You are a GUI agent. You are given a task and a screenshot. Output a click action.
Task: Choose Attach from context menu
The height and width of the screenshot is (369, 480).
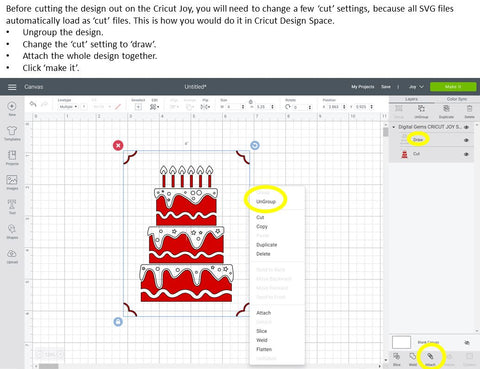263,313
